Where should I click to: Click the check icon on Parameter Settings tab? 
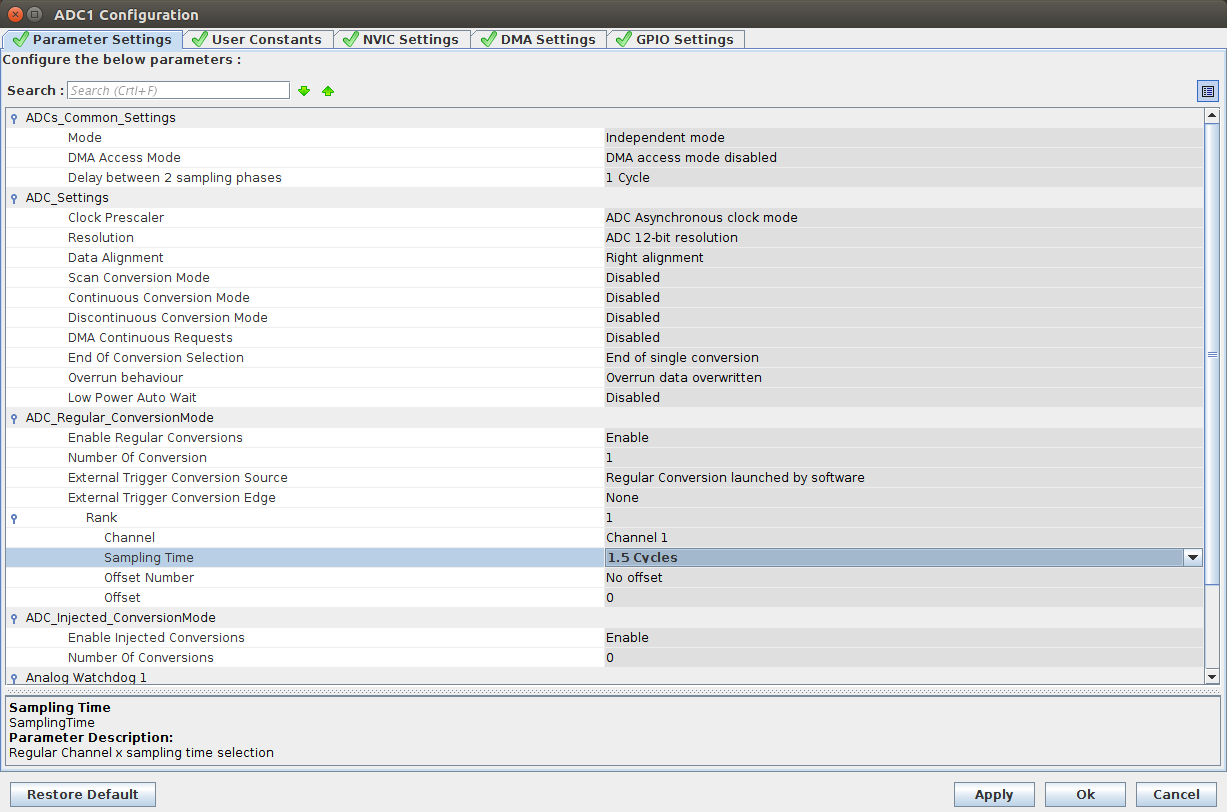point(18,39)
